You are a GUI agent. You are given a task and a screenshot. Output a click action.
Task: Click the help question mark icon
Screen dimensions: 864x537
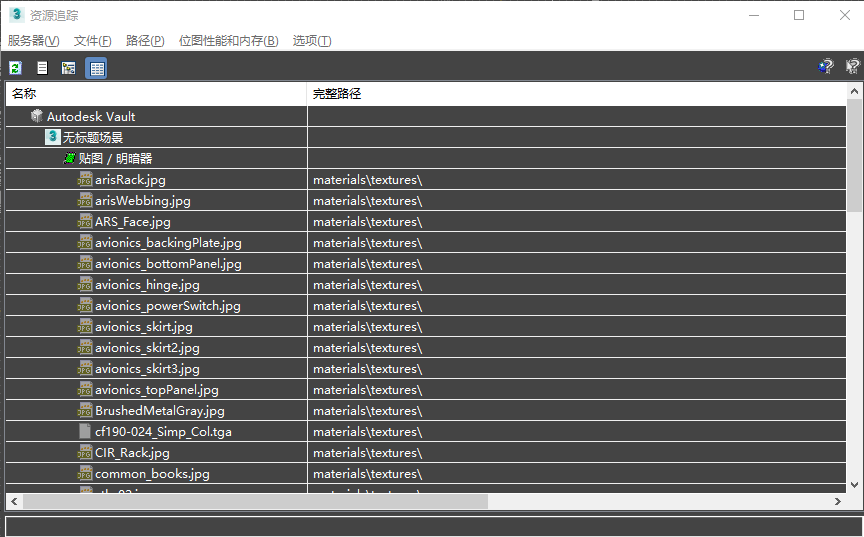pyautogui.click(x=826, y=67)
